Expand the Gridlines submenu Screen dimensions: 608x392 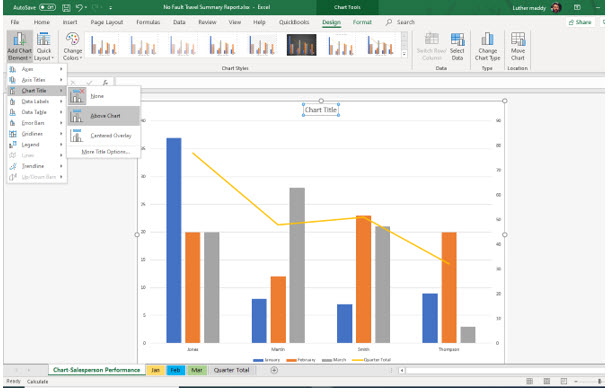36,134
